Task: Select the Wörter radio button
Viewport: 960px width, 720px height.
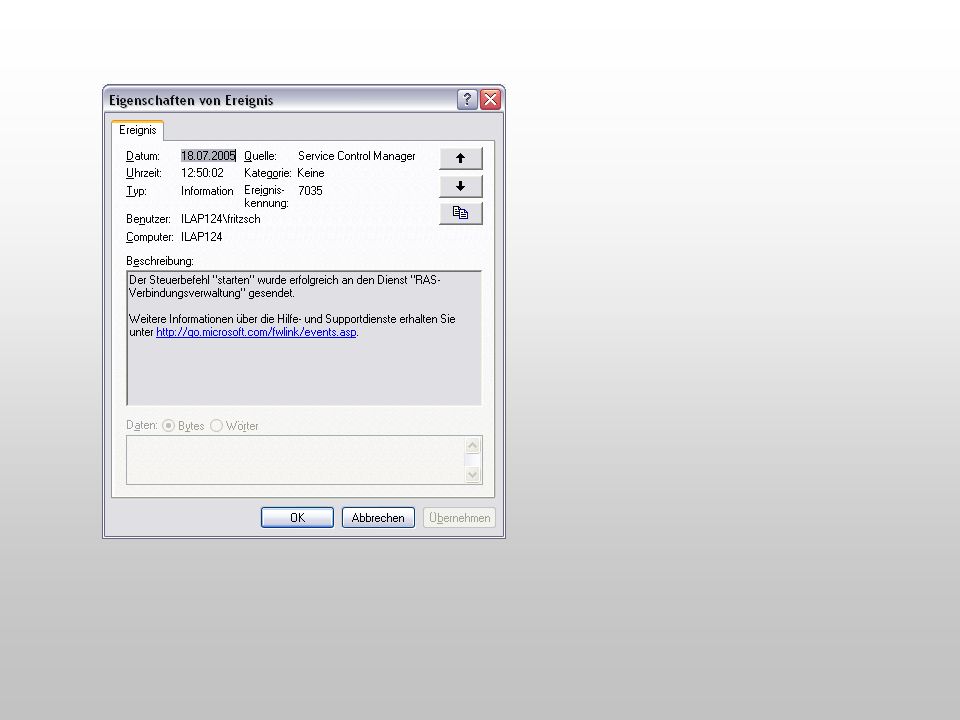Action: (216, 425)
